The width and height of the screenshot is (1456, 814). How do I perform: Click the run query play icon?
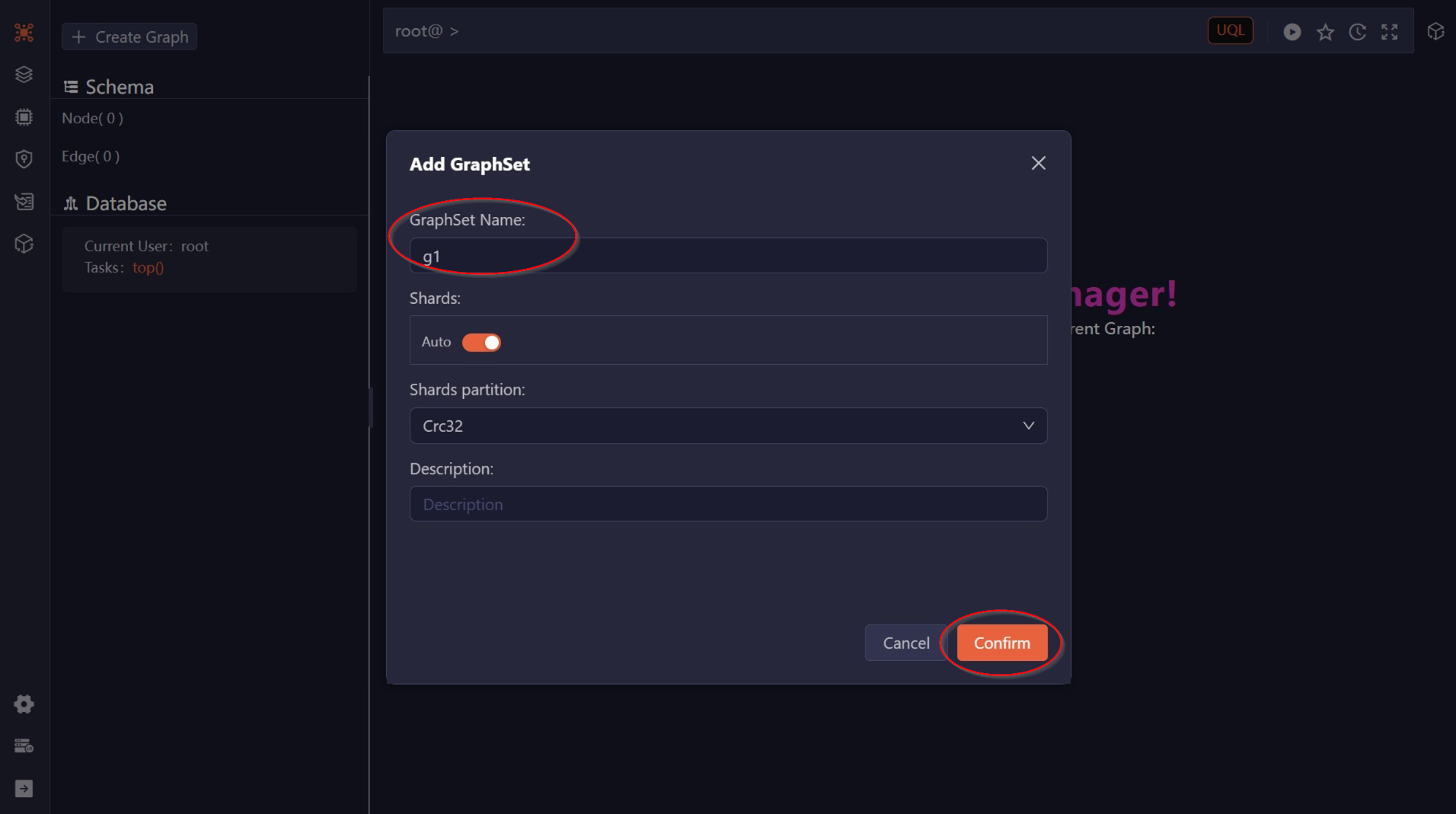click(1292, 32)
